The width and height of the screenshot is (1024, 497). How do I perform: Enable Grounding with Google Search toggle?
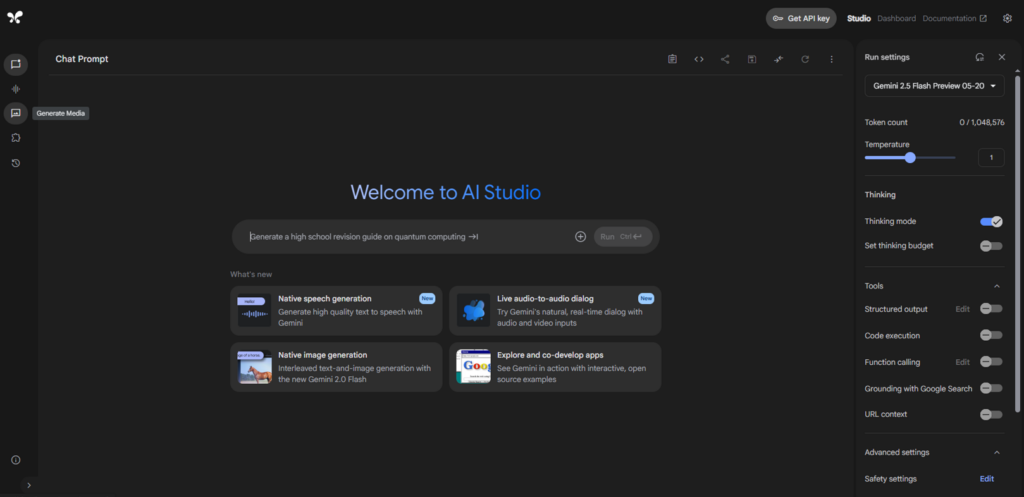coord(991,388)
